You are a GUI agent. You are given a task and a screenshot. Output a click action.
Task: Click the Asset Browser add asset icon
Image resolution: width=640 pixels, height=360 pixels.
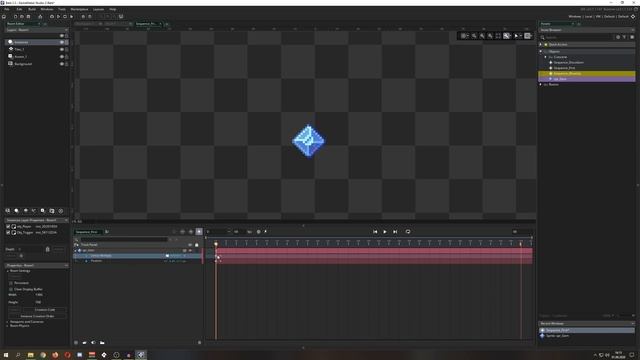[632, 37]
